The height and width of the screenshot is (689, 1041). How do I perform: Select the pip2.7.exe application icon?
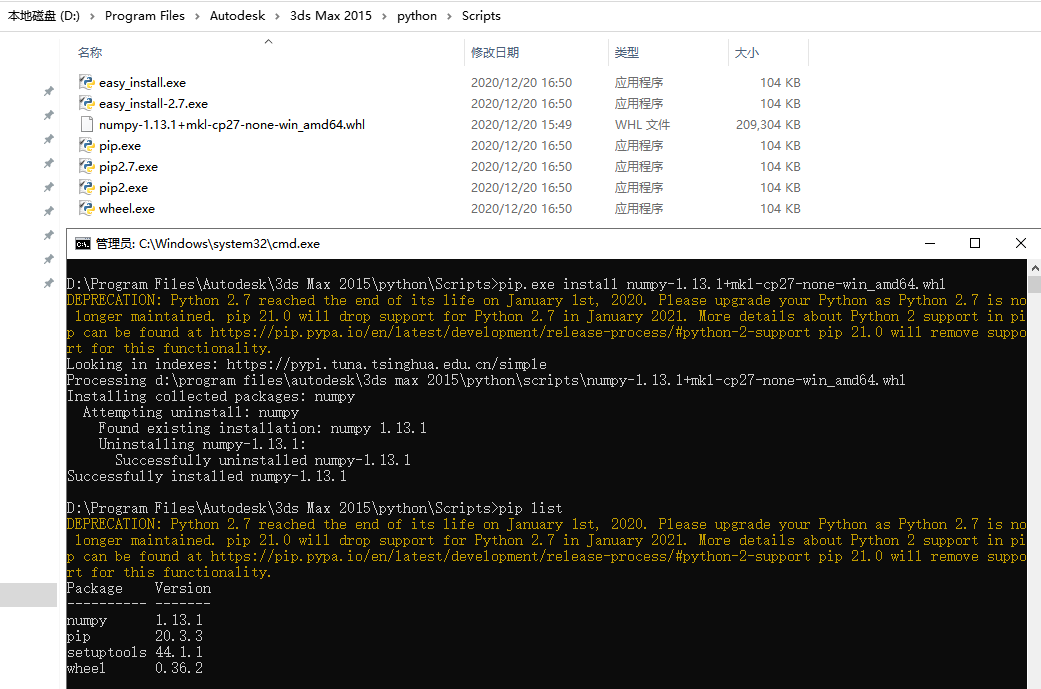[86, 166]
